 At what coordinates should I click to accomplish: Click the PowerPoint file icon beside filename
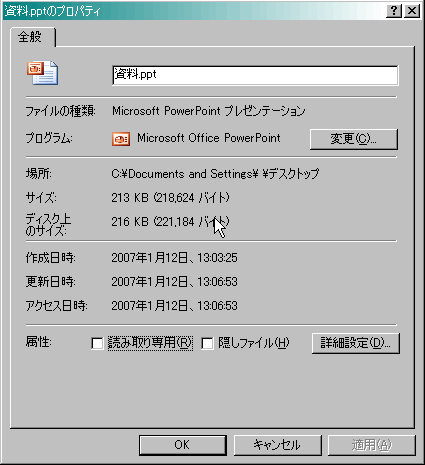click(x=43, y=73)
